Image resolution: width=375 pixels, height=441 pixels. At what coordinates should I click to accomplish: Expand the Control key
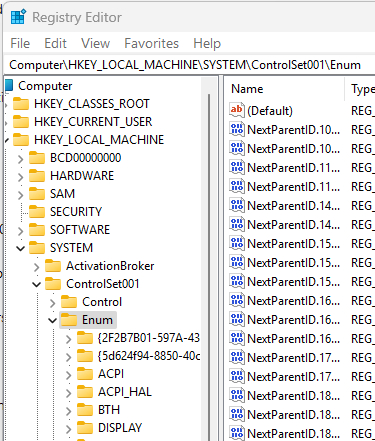53,303
